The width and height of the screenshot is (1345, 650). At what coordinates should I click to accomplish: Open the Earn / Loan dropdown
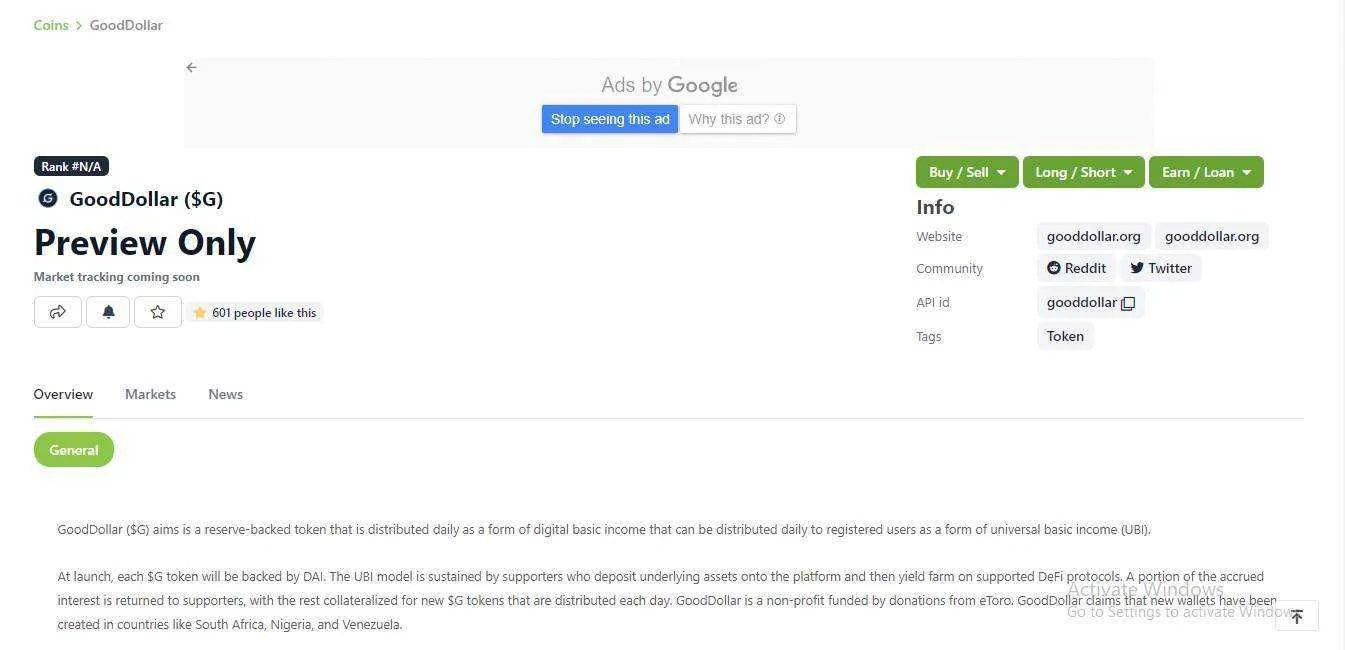click(x=1206, y=172)
